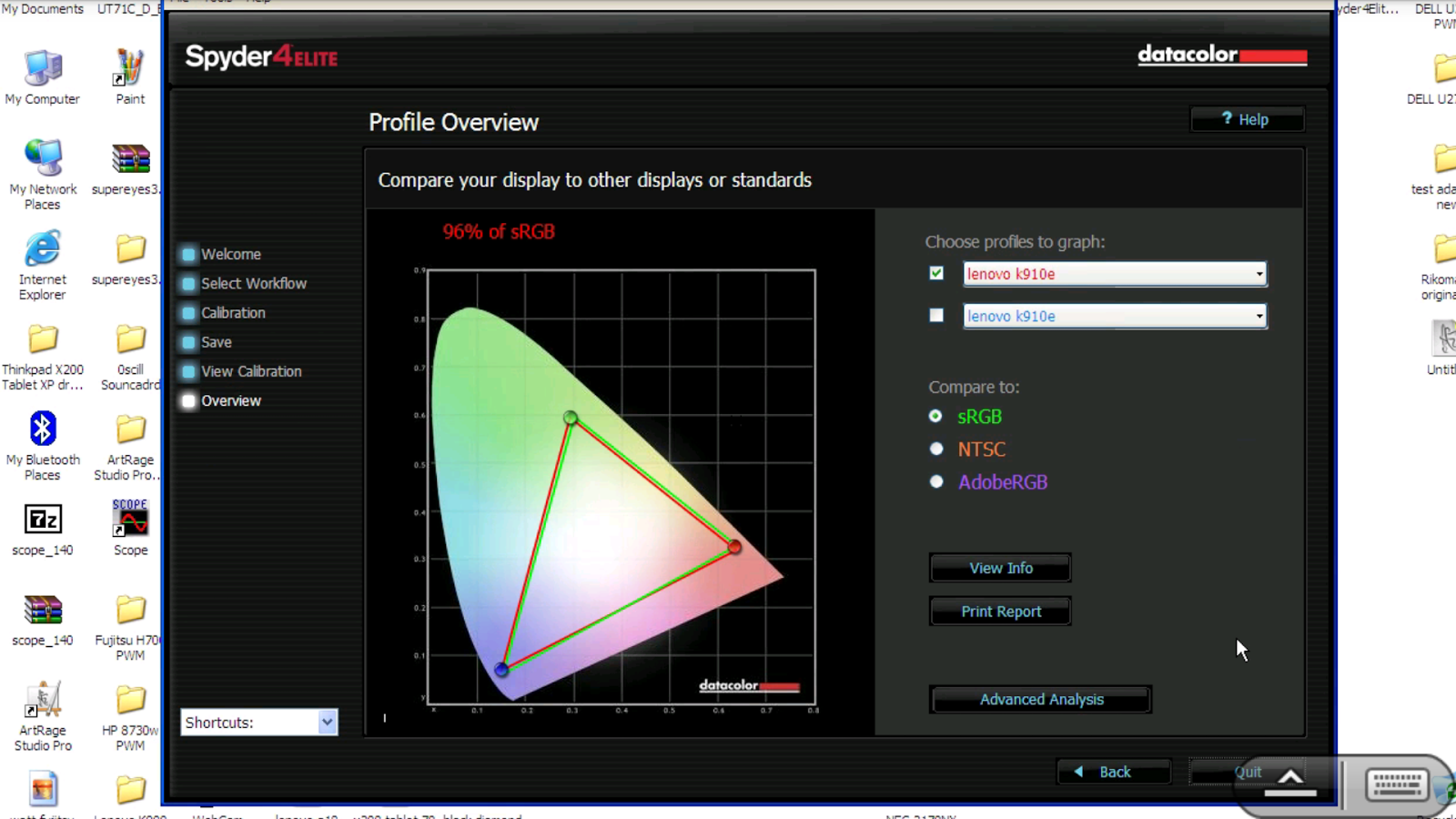
Task: Go to View Calibration step
Action: (251, 371)
